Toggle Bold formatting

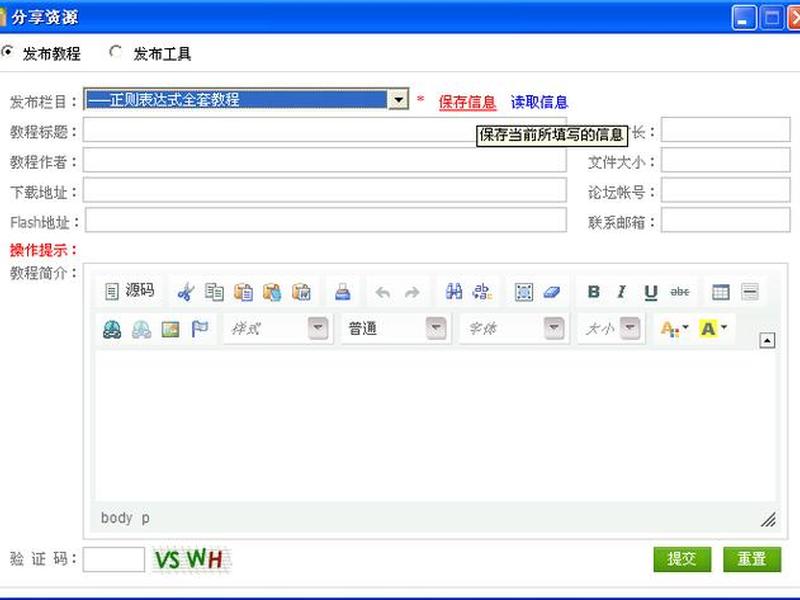tap(593, 292)
